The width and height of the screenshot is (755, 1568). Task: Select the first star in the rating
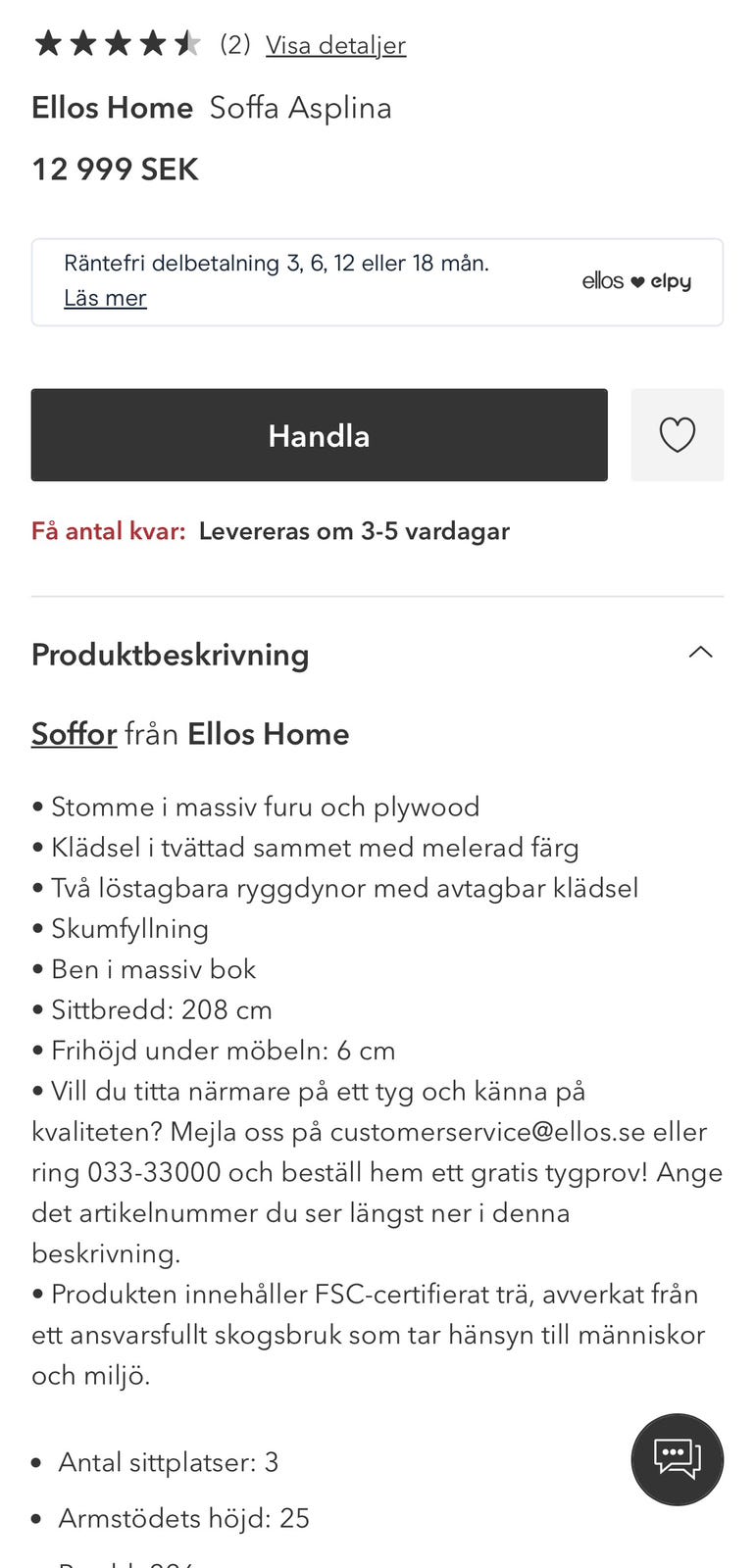click(x=47, y=42)
